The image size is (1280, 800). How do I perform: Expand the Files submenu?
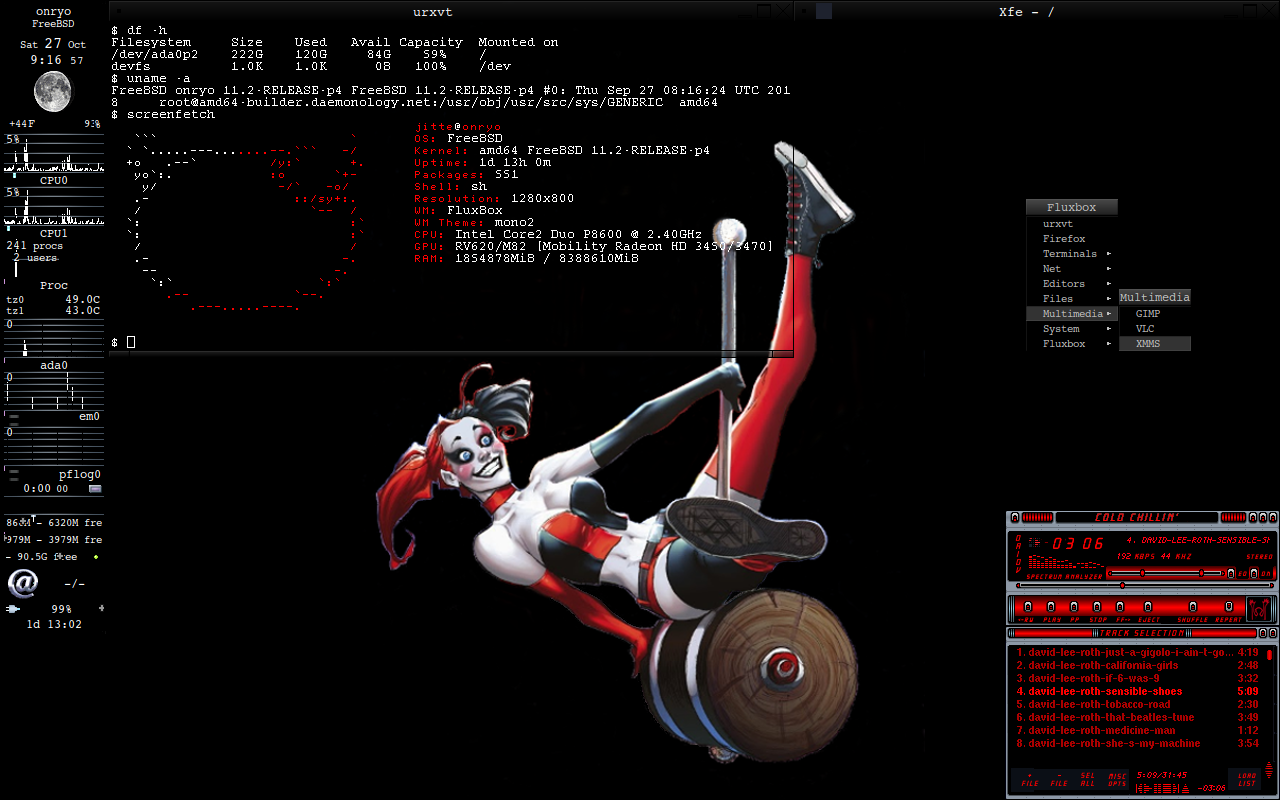(x=1072, y=299)
